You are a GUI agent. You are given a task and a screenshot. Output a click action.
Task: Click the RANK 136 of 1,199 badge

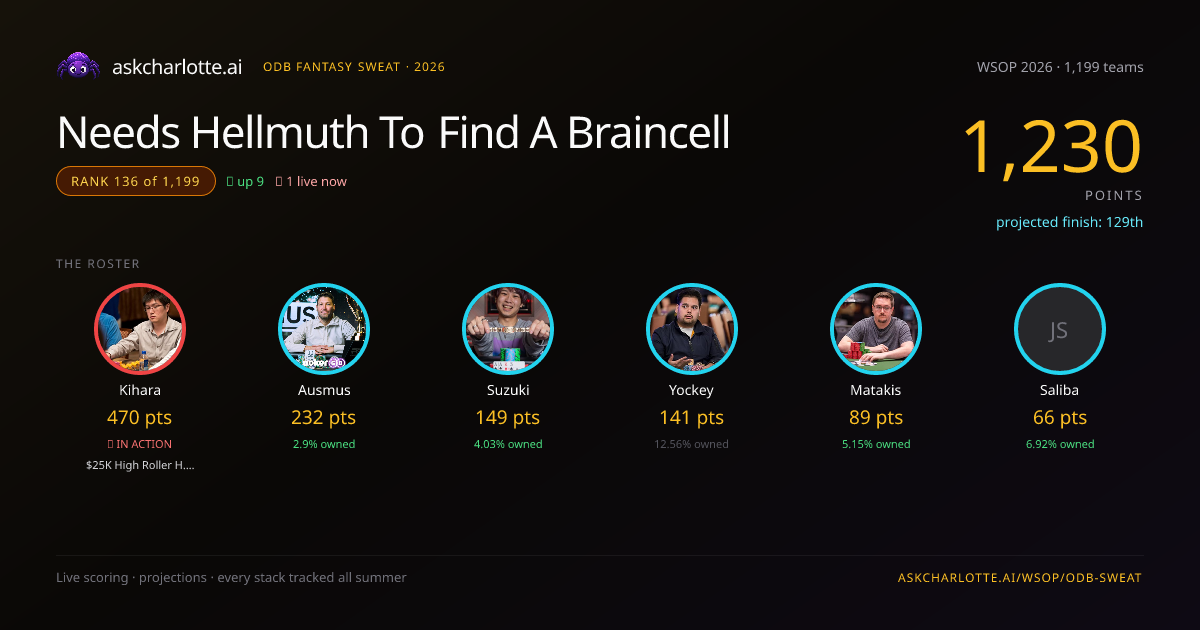point(136,181)
